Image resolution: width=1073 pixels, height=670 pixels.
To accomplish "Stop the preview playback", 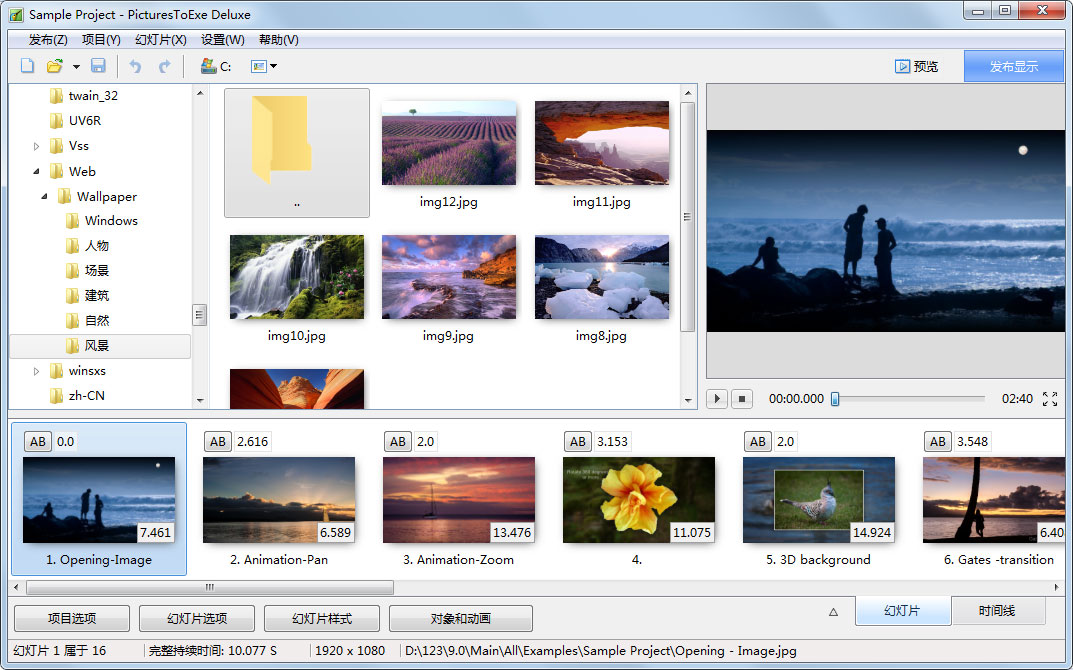I will coord(742,398).
